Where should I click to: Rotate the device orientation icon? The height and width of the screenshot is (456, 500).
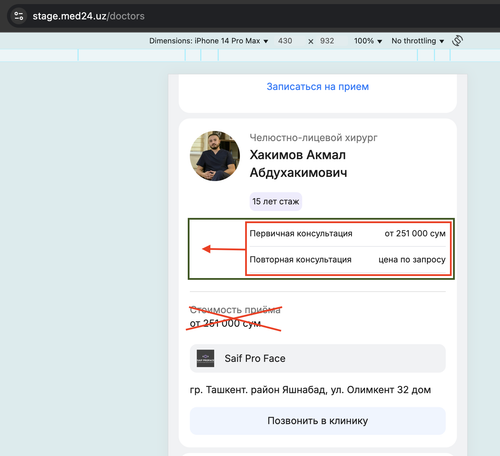(457, 41)
